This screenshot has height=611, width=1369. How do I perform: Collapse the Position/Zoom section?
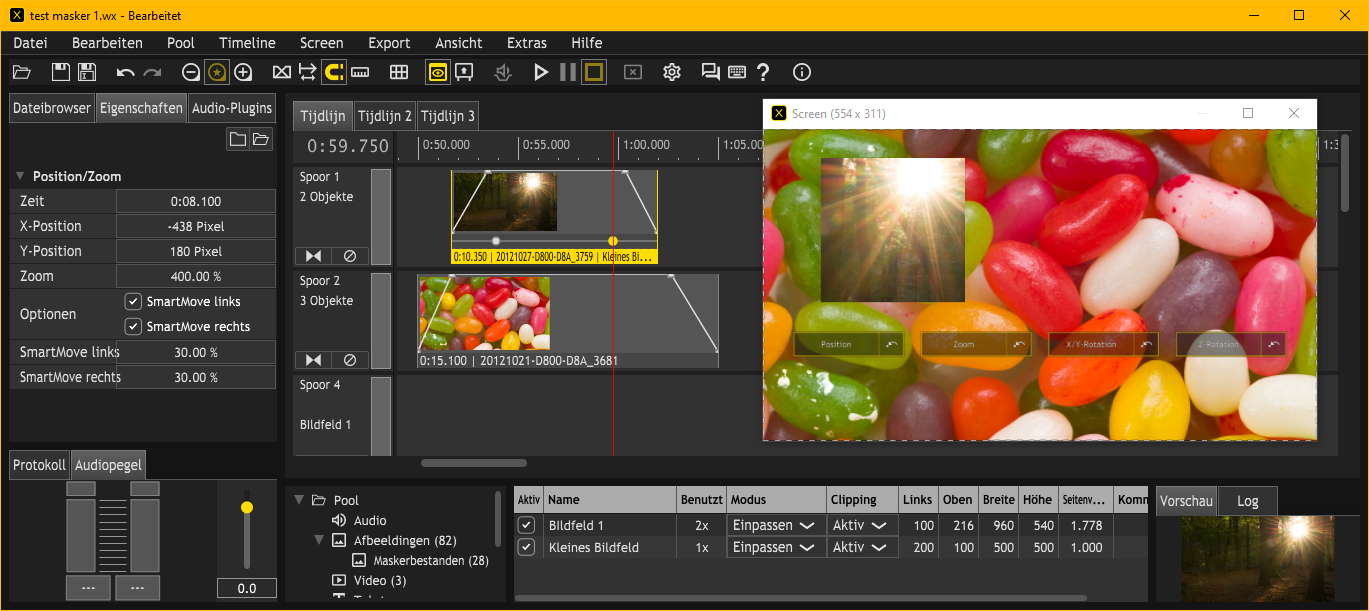[20, 176]
